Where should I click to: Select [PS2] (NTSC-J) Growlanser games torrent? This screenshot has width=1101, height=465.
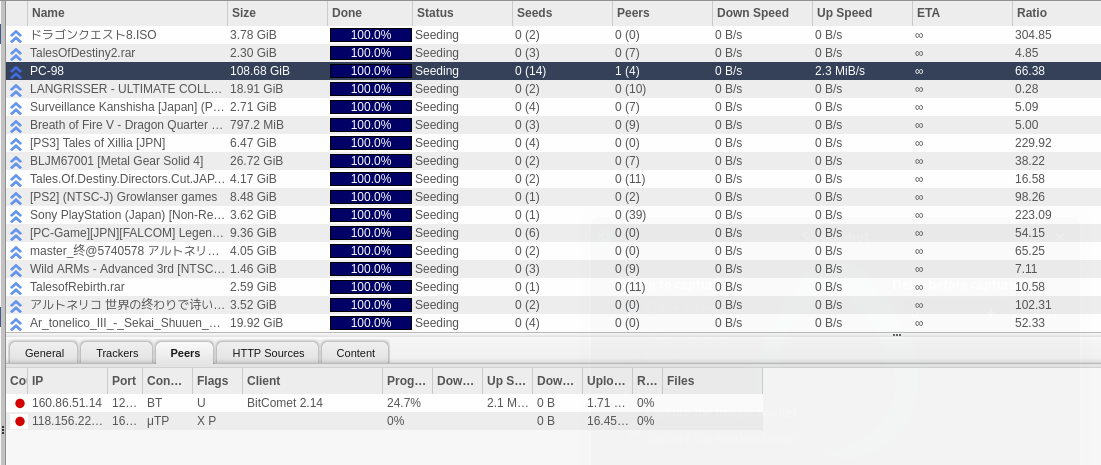124,197
